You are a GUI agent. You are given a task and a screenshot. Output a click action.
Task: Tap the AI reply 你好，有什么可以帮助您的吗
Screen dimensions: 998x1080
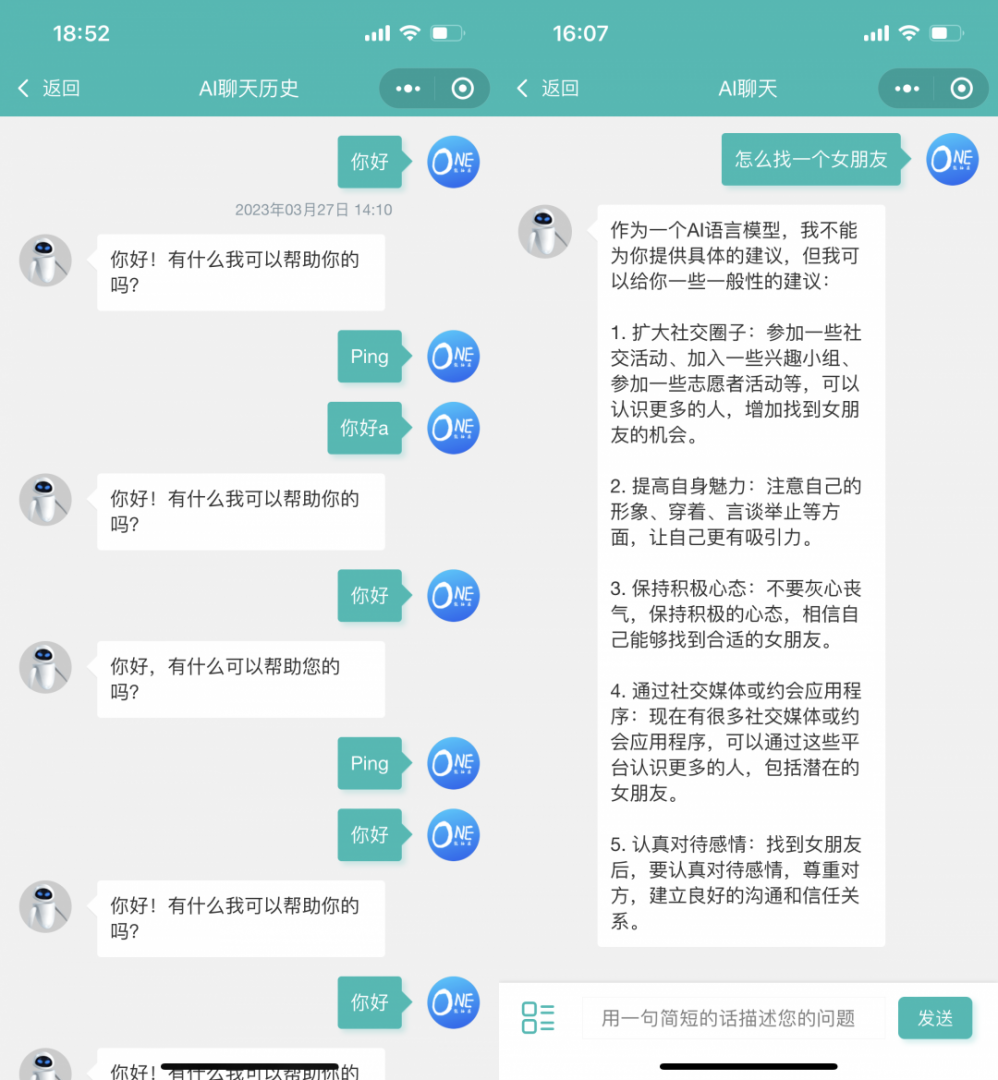[x=240, y=679]
